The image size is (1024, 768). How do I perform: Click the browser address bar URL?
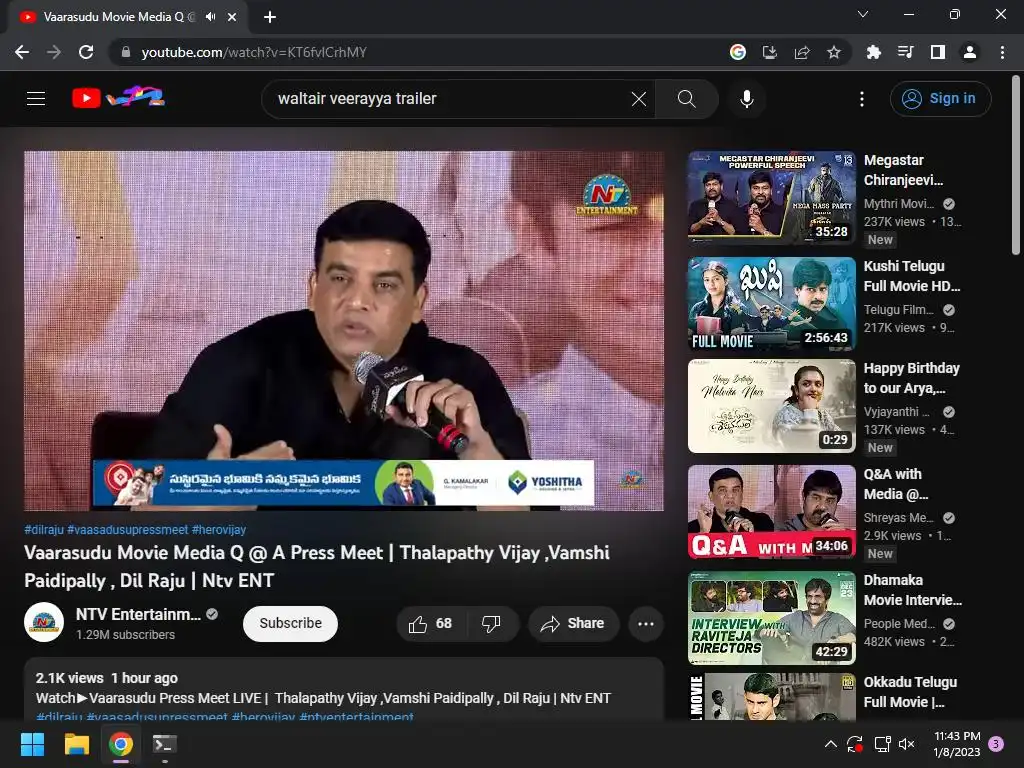coord(254,52)
